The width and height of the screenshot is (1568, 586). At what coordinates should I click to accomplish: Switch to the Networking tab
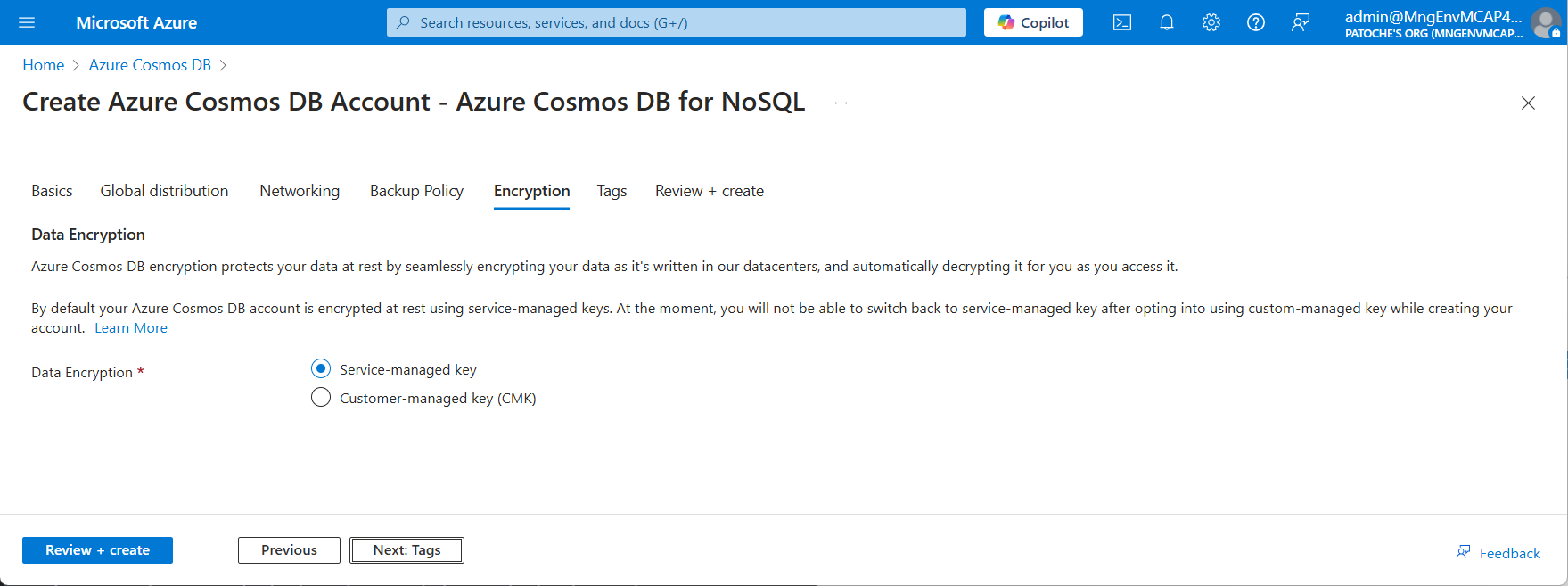tap(300, 191)
